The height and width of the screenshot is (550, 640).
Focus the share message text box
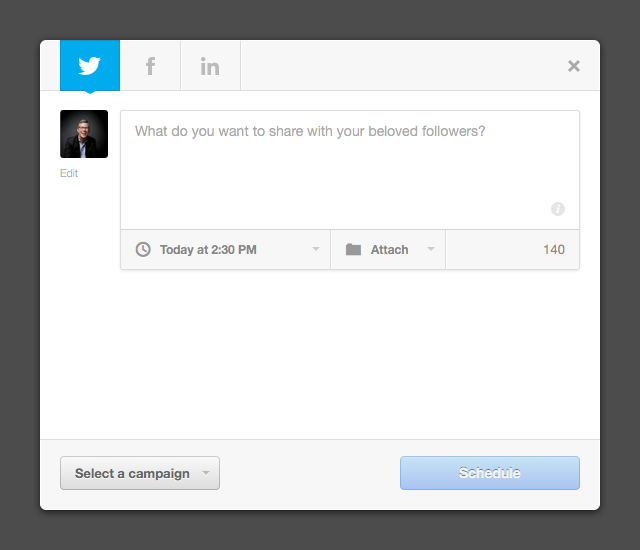point(350,170)
